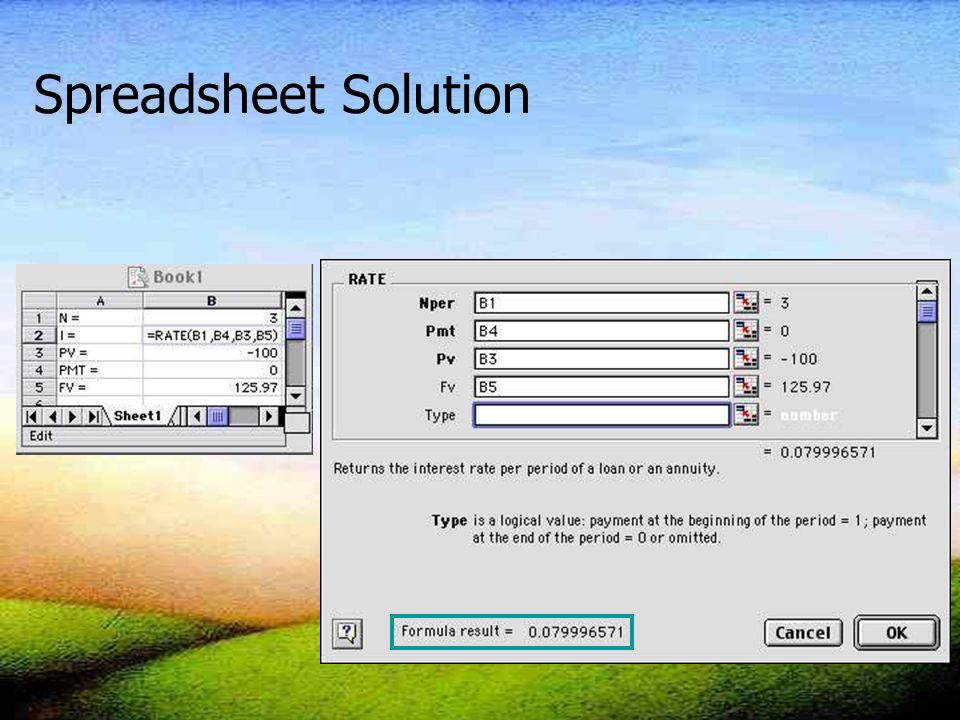Open help with the question mark icon
Screen dimensions: 960x720
coord(347,633)
